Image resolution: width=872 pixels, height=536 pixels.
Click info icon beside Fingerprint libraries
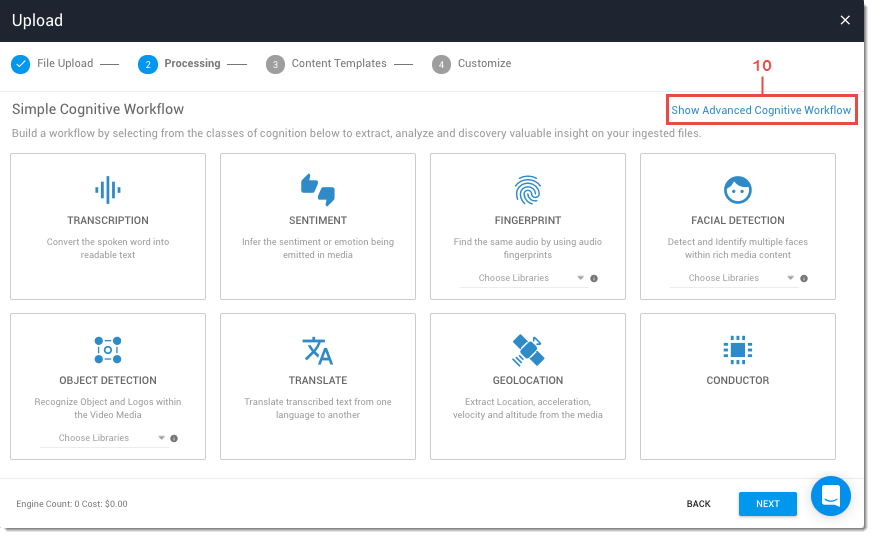click(593, 279)
